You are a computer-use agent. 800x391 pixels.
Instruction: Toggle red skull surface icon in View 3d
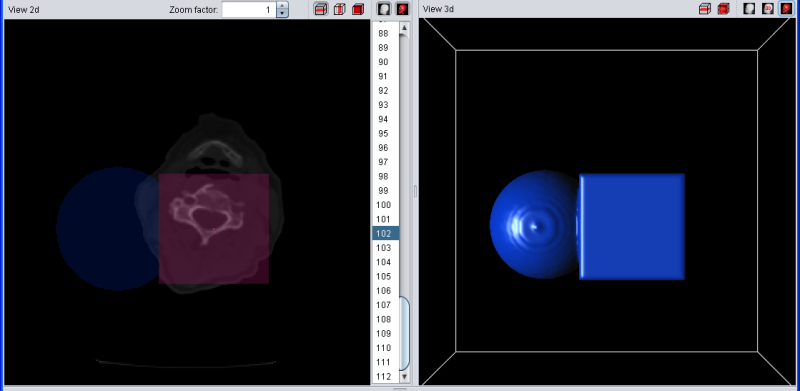(x=786, y=9)
